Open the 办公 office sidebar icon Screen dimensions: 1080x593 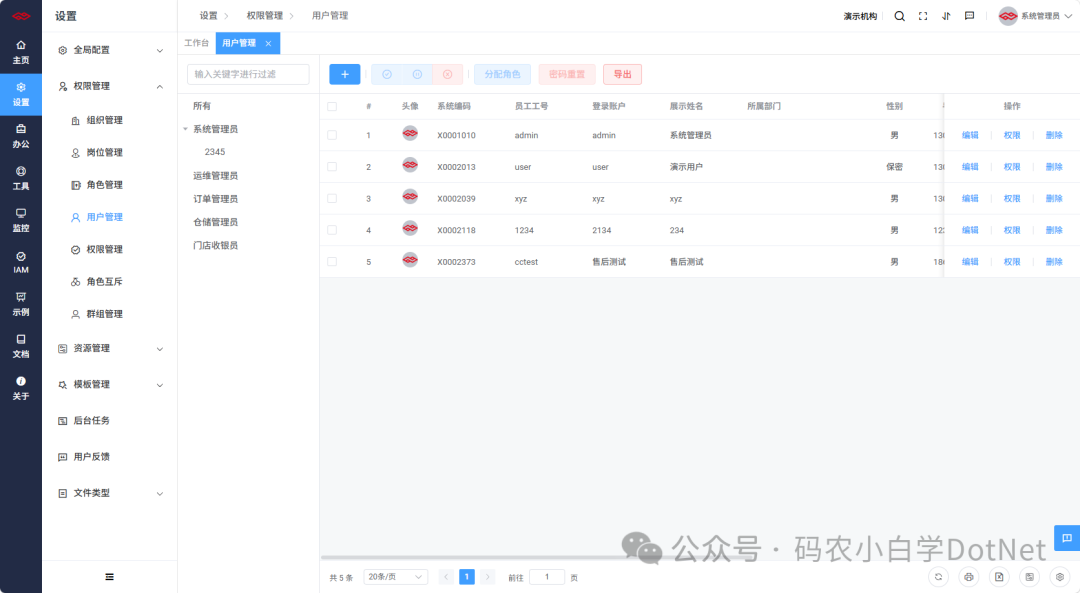(21, 136)
